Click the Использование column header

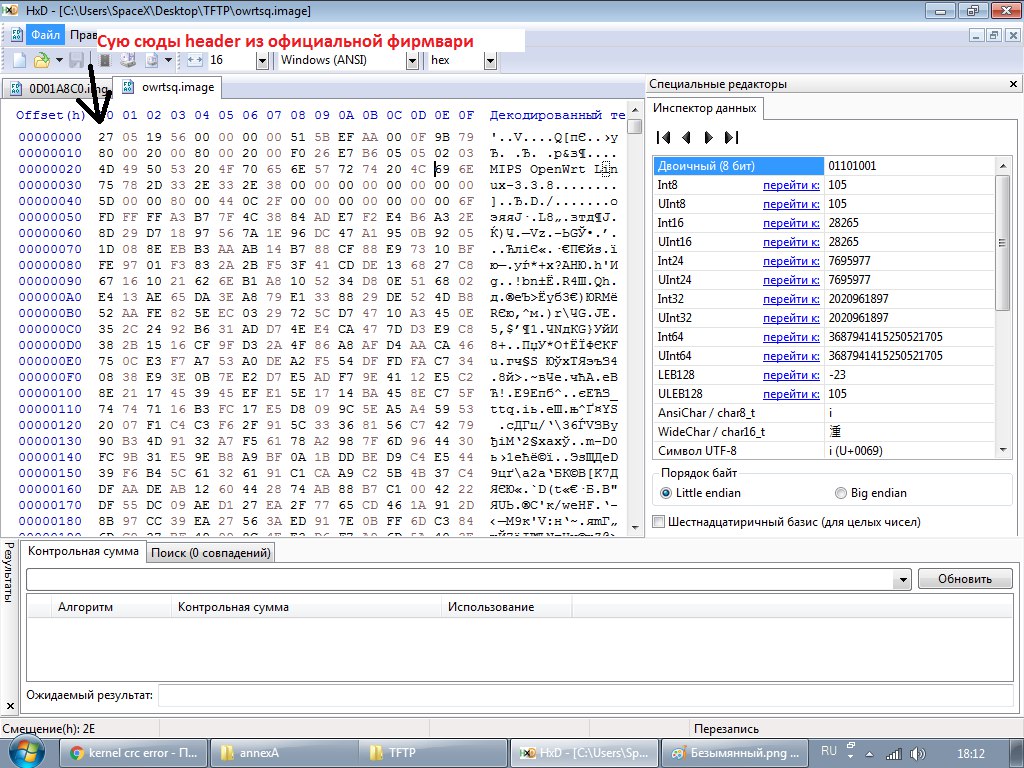coord(507,607)
